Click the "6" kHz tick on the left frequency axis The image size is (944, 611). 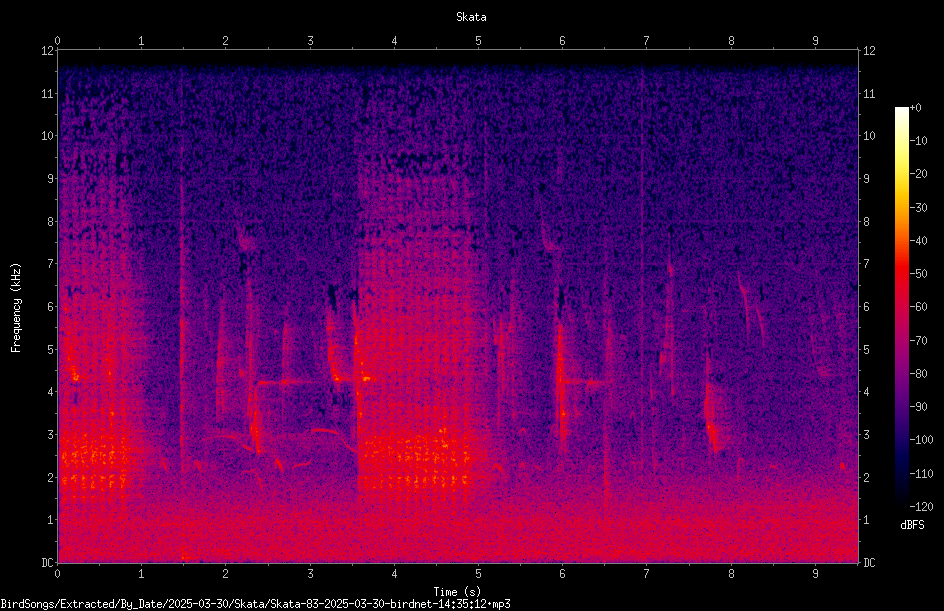(50, 307)
